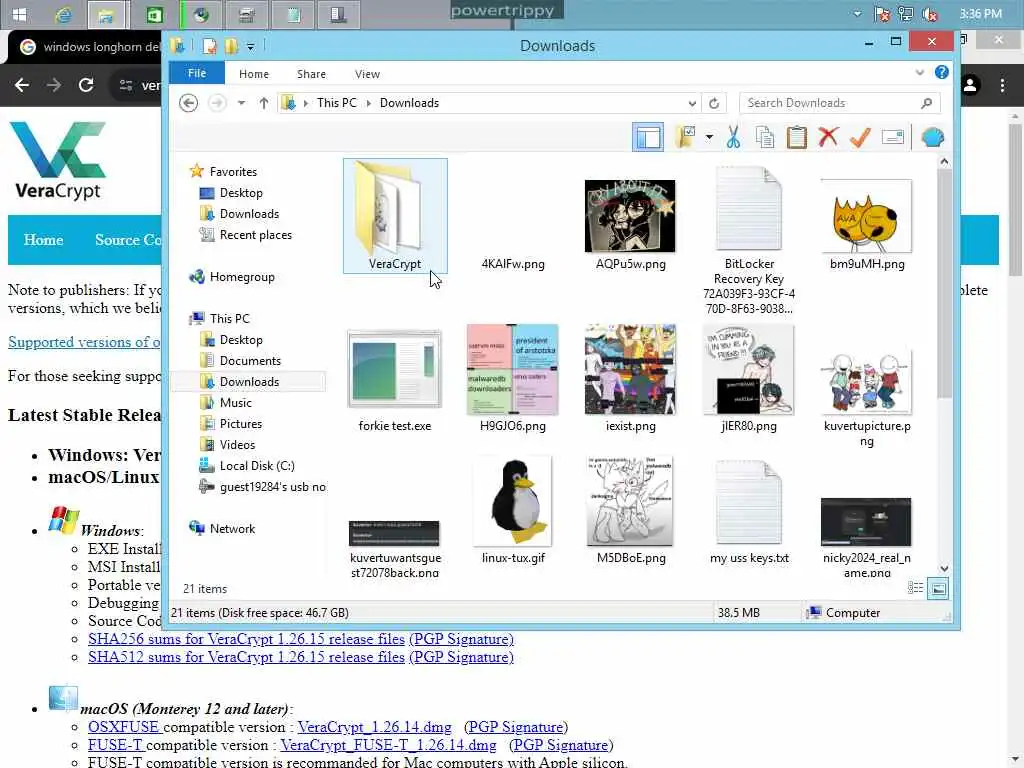Select Local Disk (C:) drive
Image resolution: width=1024 pixels, height=768 pixels.
[257, 465]
